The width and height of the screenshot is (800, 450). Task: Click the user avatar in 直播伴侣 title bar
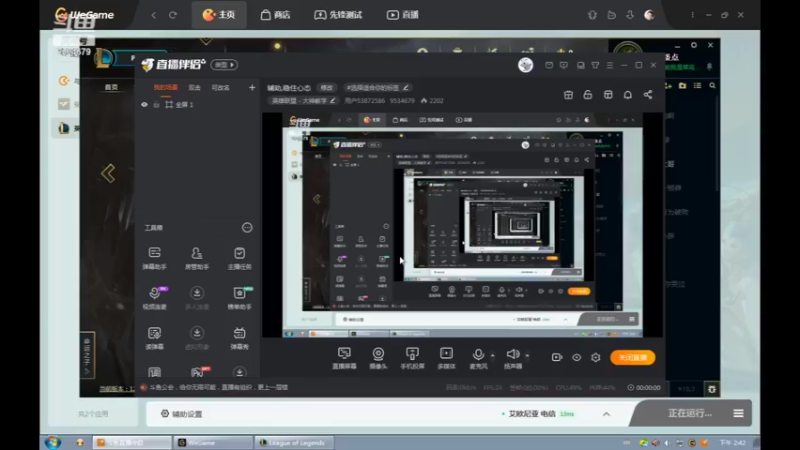[x=526, y=65]
